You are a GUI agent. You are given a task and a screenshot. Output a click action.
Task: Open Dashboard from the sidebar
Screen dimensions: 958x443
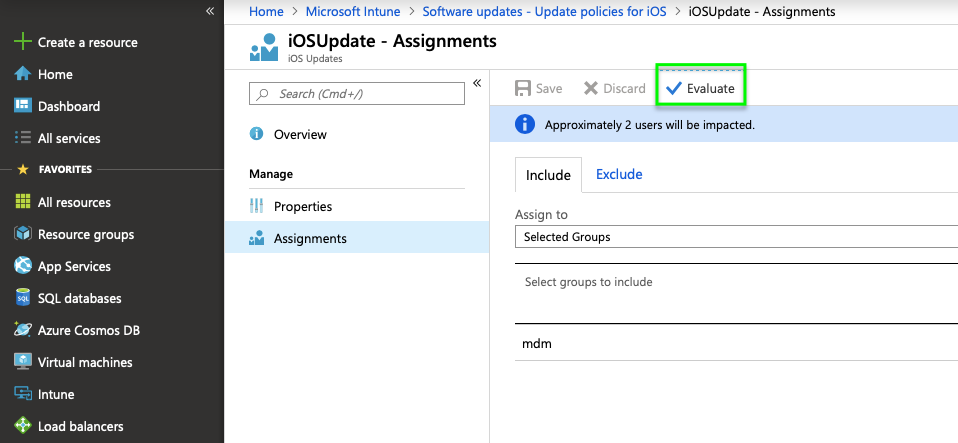(x=68, y=106)
